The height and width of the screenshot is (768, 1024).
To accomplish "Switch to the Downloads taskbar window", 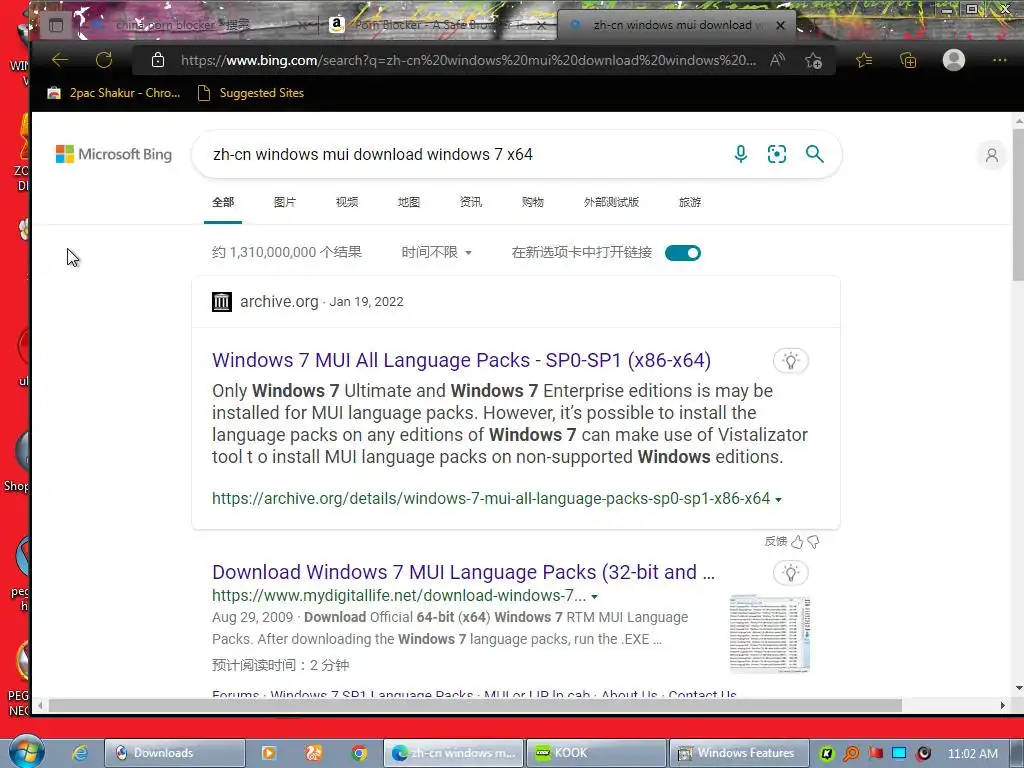I will tap(175, 753).
